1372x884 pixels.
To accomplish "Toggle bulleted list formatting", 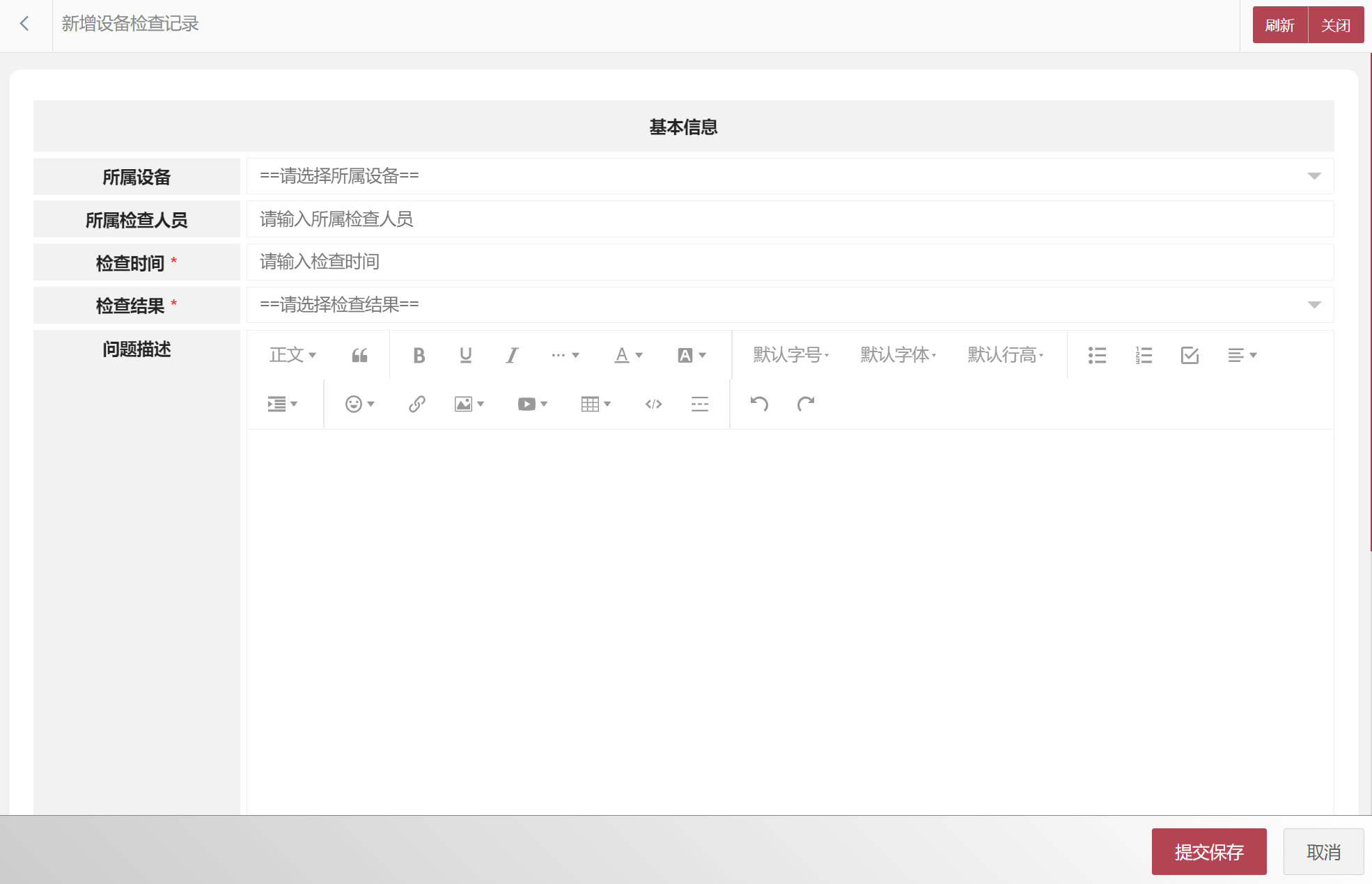I will point(1097,356).
